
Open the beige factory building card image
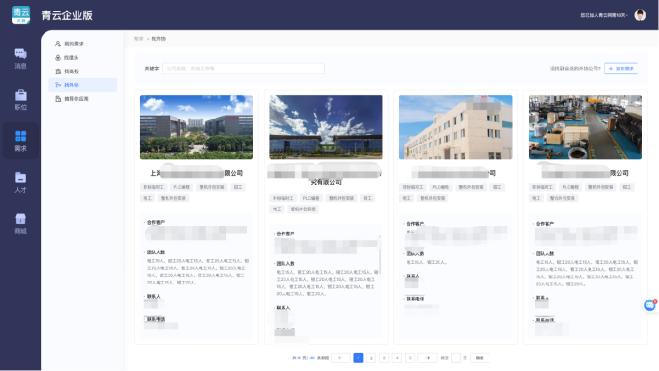(456, 127)
